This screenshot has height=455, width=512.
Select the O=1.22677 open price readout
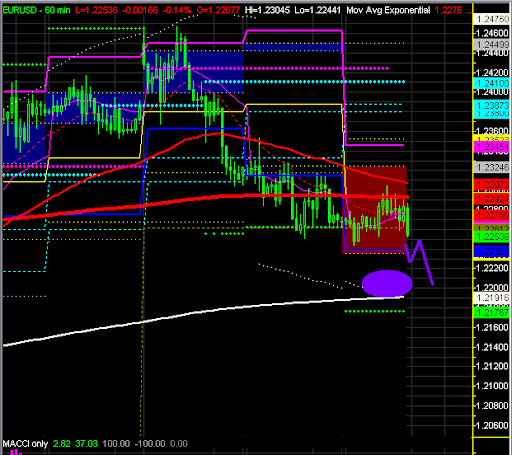[218, 10]
